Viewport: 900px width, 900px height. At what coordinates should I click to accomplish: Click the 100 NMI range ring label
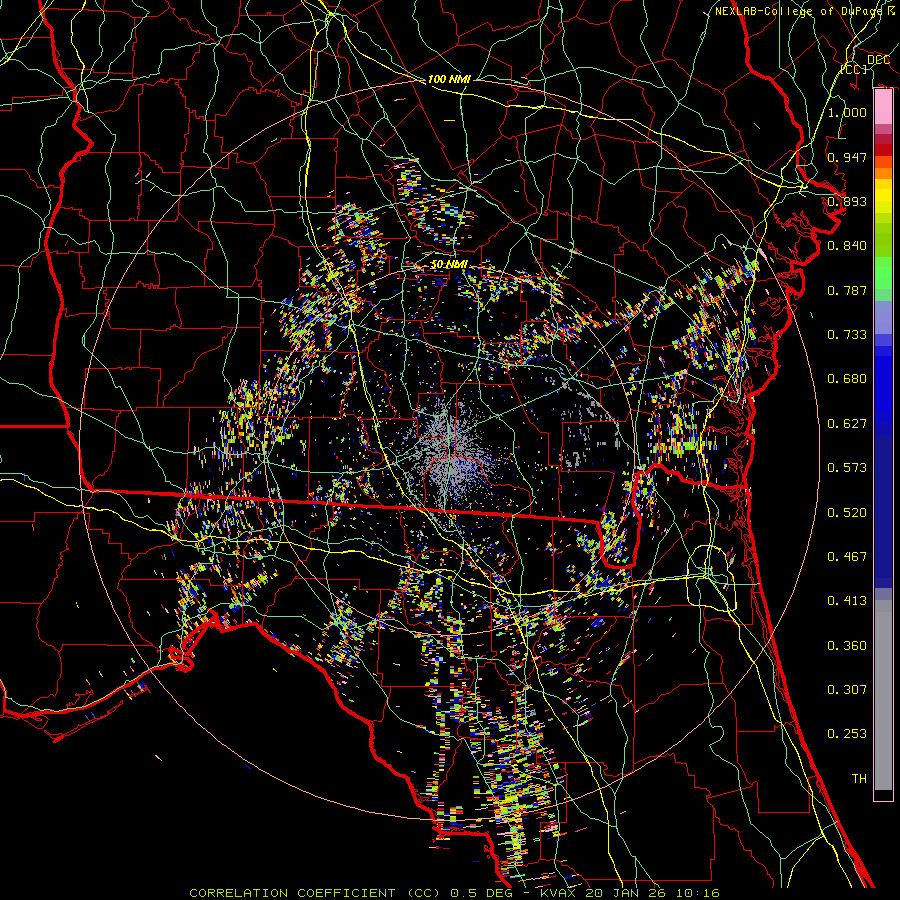coord(448,78)
